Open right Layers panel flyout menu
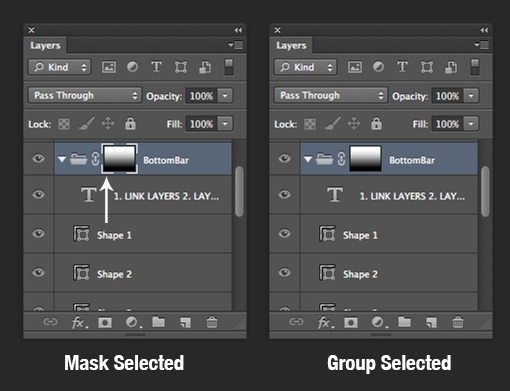The image size is (510, 391). [x=482, y=45]
